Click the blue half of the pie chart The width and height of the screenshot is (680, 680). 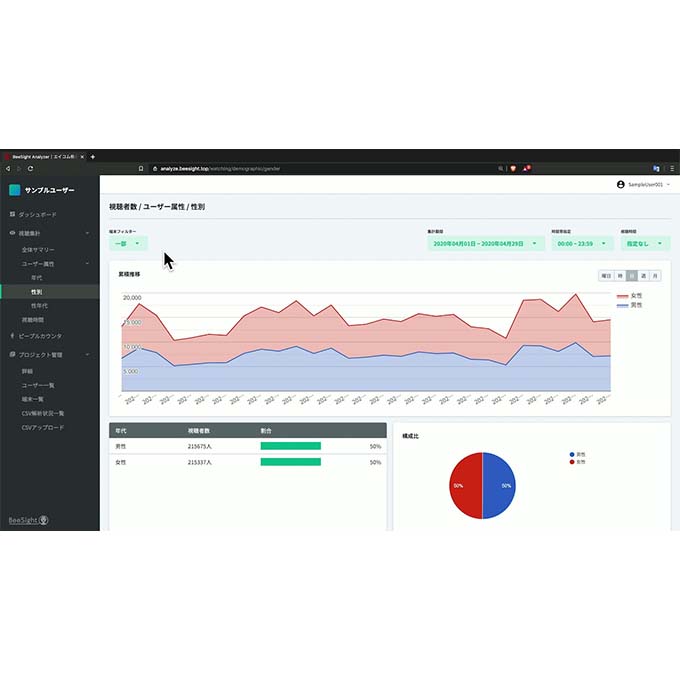click(500, 486)
